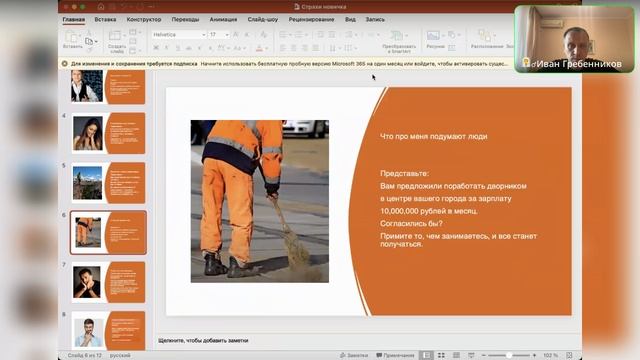Image resolution: width=640 pixels, height=360 pixels.
Task: Toggle the Заметки notes pane button
Action: (x=353, y=356)
